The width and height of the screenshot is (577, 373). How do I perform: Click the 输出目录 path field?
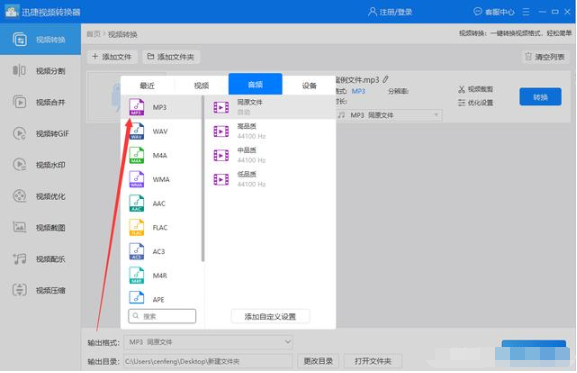tap(208, 361)
